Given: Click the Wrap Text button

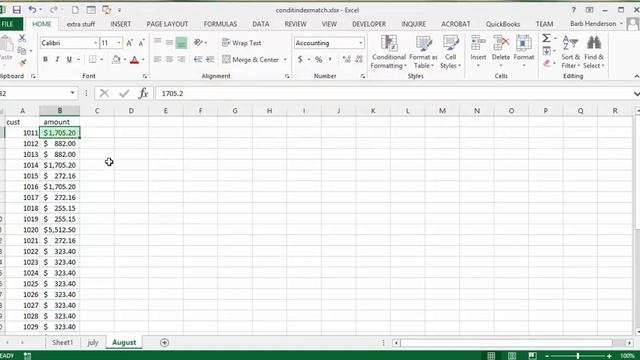Looking at the screenshot, I should pyautogui.click(x=242, y=43).
